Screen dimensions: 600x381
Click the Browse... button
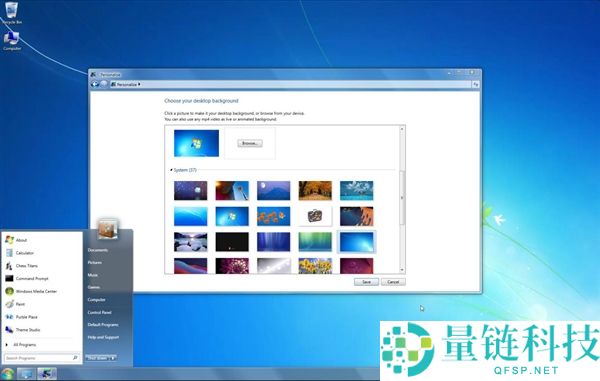tap(250, 143)
